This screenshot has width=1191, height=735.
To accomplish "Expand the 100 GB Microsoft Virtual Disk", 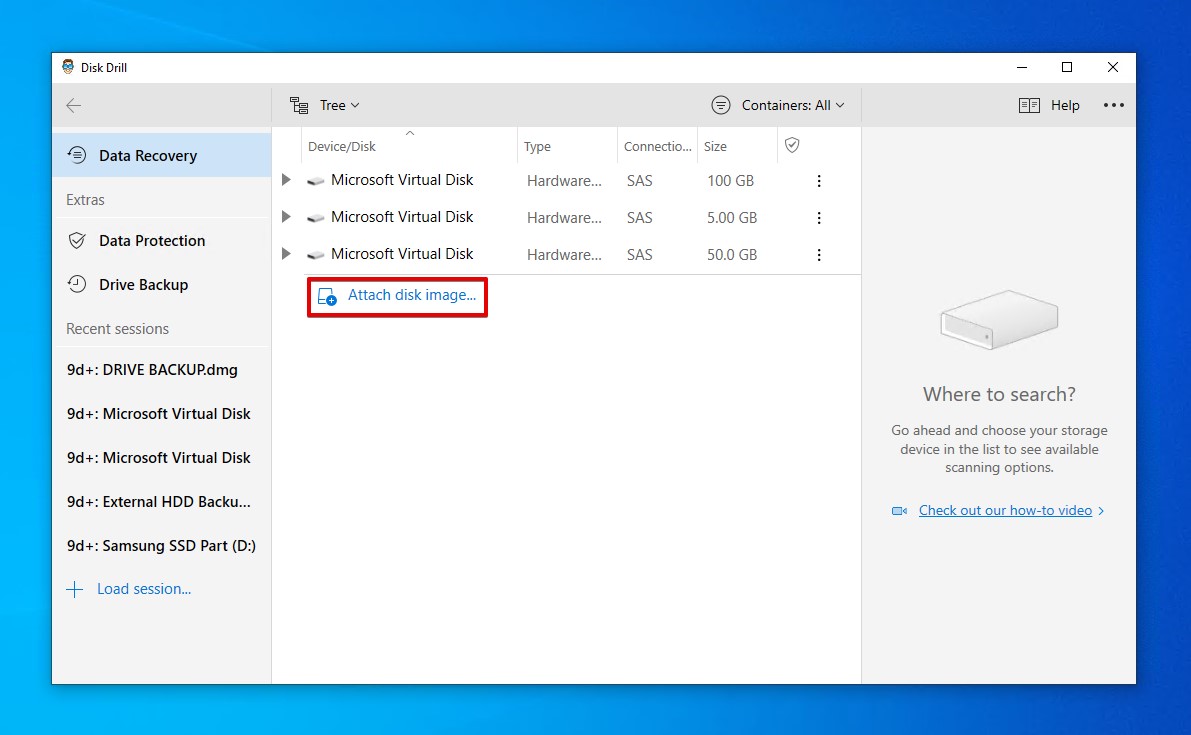I will (286, 180).
